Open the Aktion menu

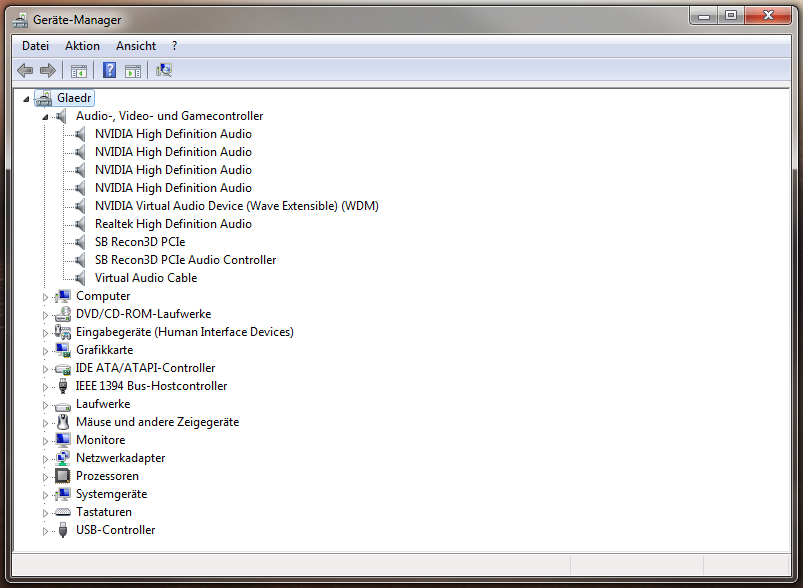pos(82,46)
